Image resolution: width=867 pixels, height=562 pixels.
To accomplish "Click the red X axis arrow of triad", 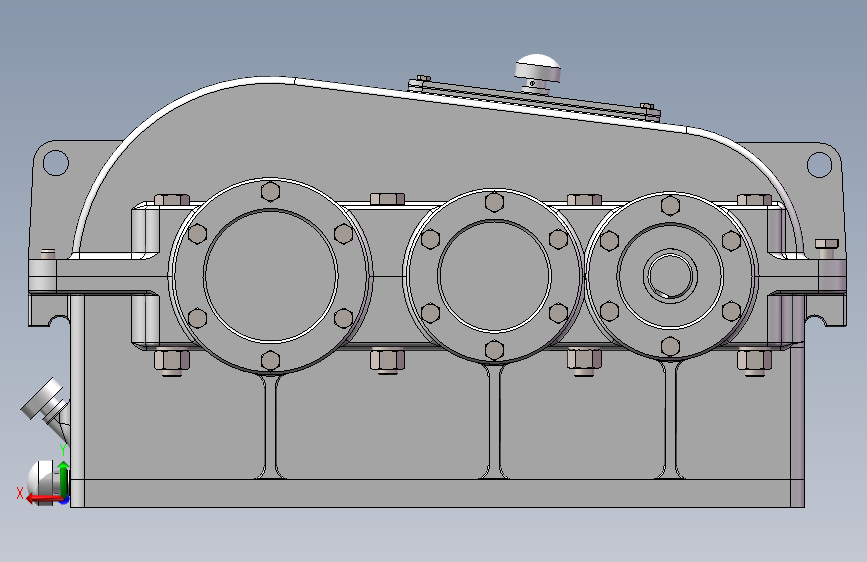I will (x=44, y=499).
